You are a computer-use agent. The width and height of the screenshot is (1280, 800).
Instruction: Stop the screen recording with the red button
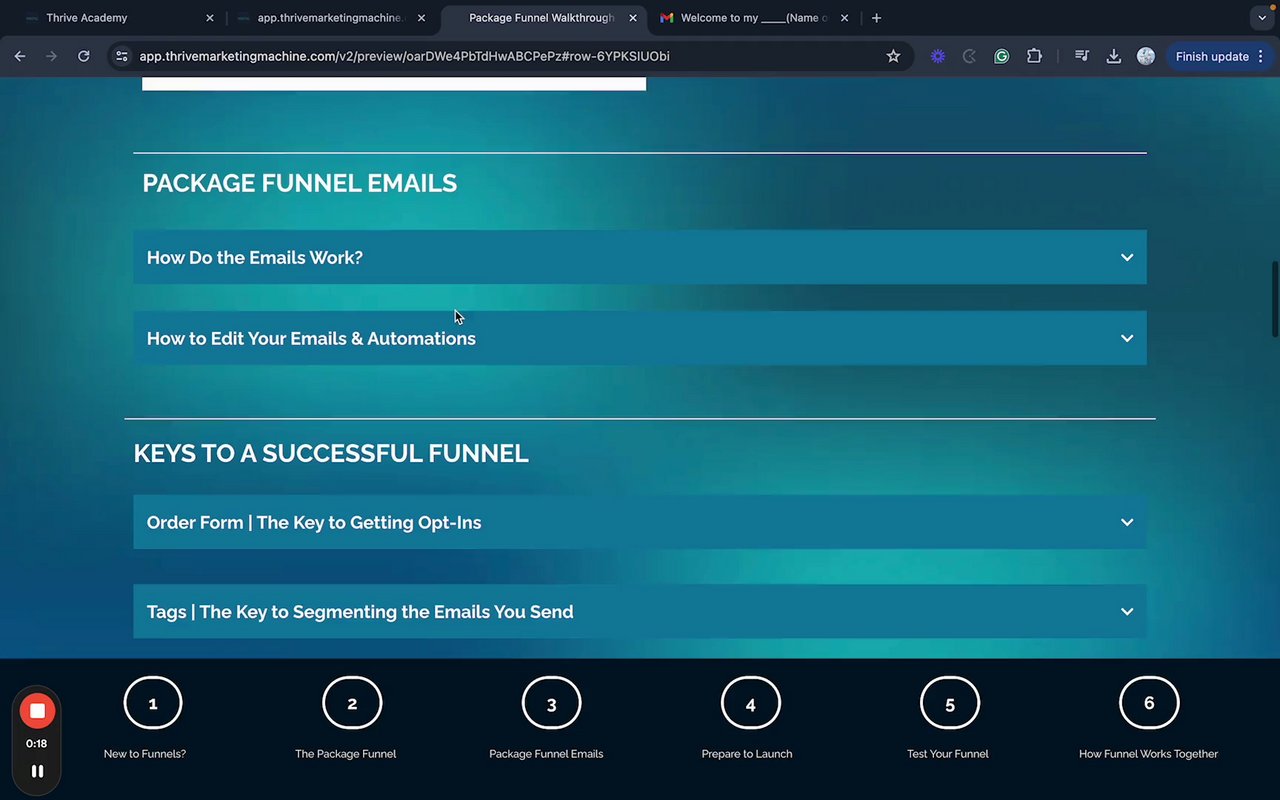point(37,711)
